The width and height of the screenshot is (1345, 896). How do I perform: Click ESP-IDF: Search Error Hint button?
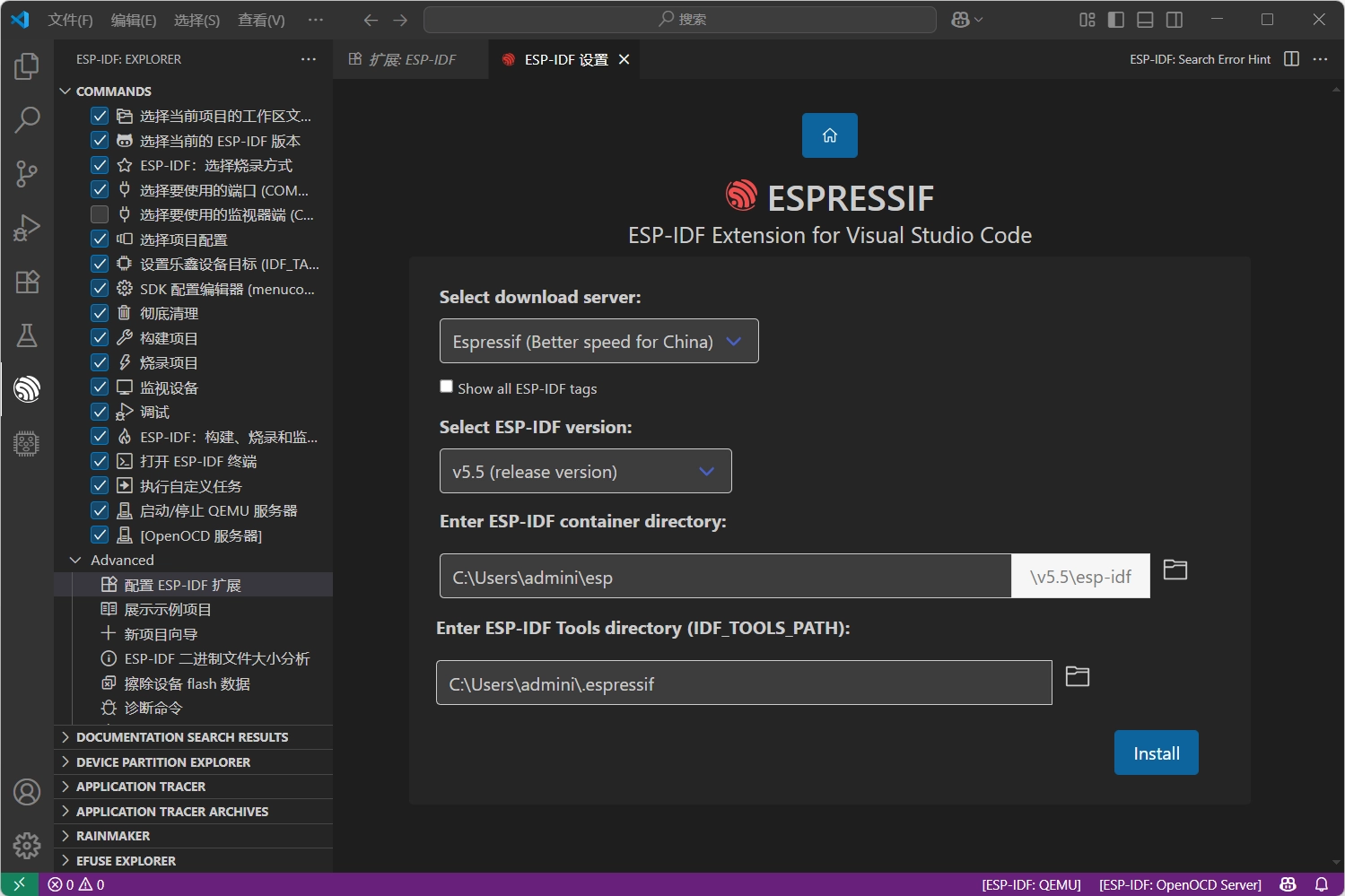(x=1200, y=59)
